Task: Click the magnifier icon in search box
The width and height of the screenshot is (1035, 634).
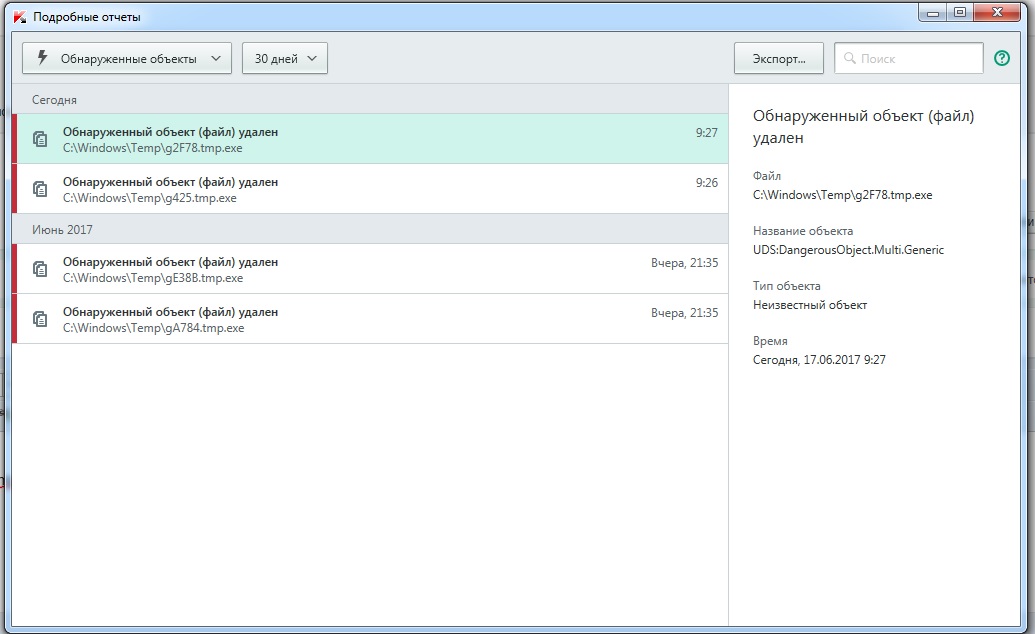Action: 850,59
